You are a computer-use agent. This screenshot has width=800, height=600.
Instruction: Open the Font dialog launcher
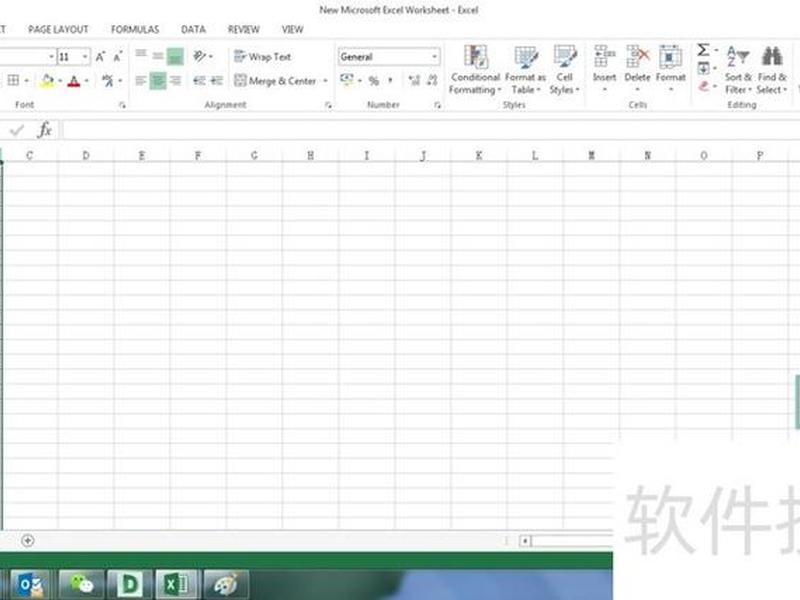122,105
